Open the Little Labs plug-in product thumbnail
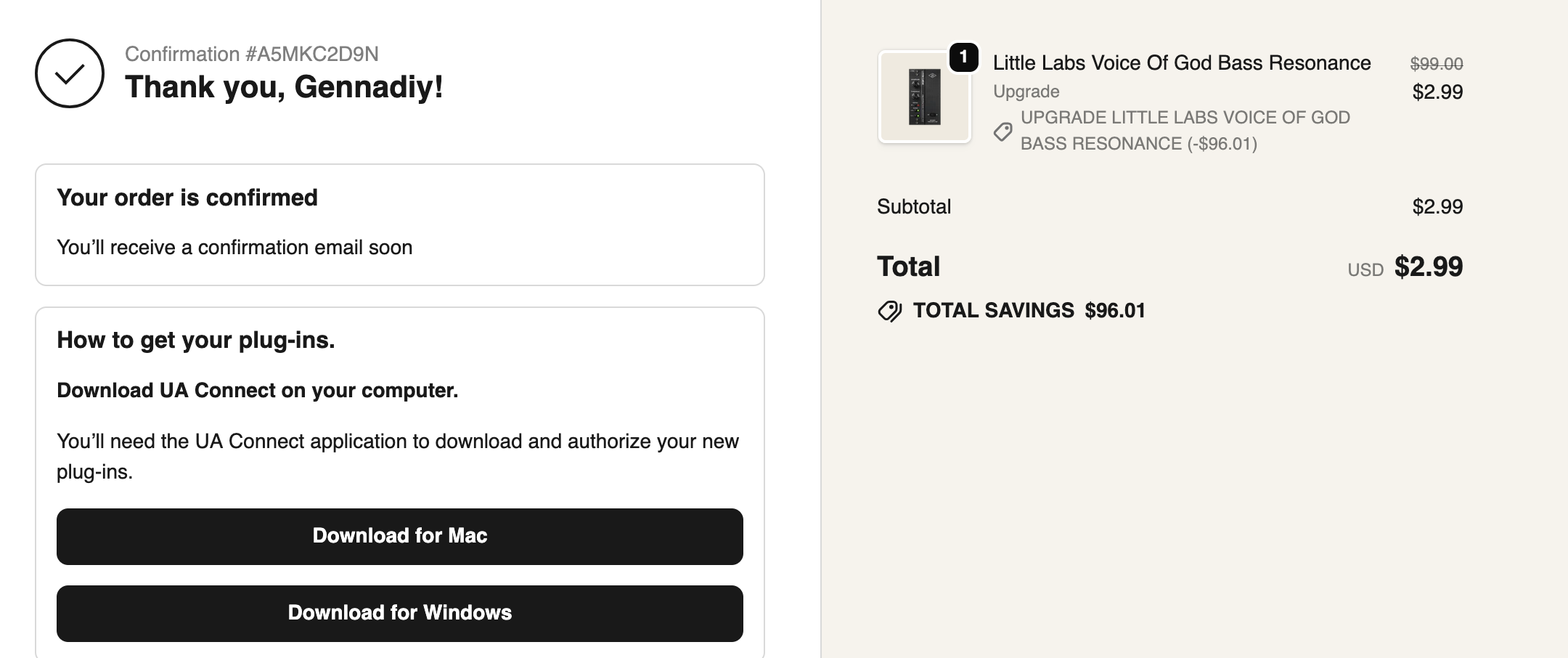 point(924,97)
